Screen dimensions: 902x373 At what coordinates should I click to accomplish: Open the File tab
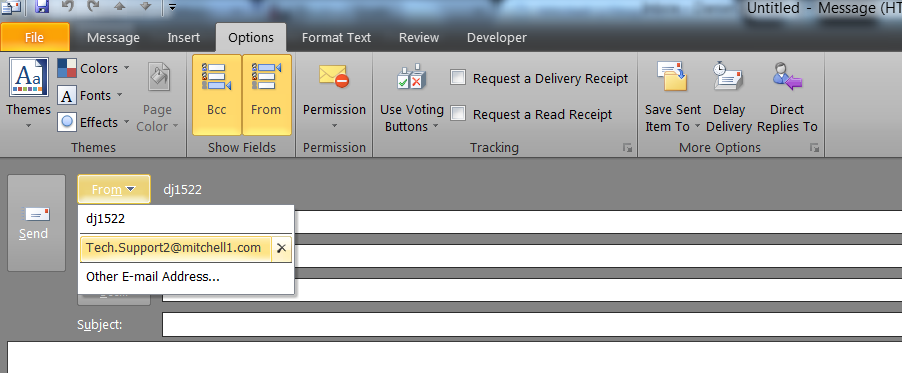pyautogui.click(x=35, y=37)
